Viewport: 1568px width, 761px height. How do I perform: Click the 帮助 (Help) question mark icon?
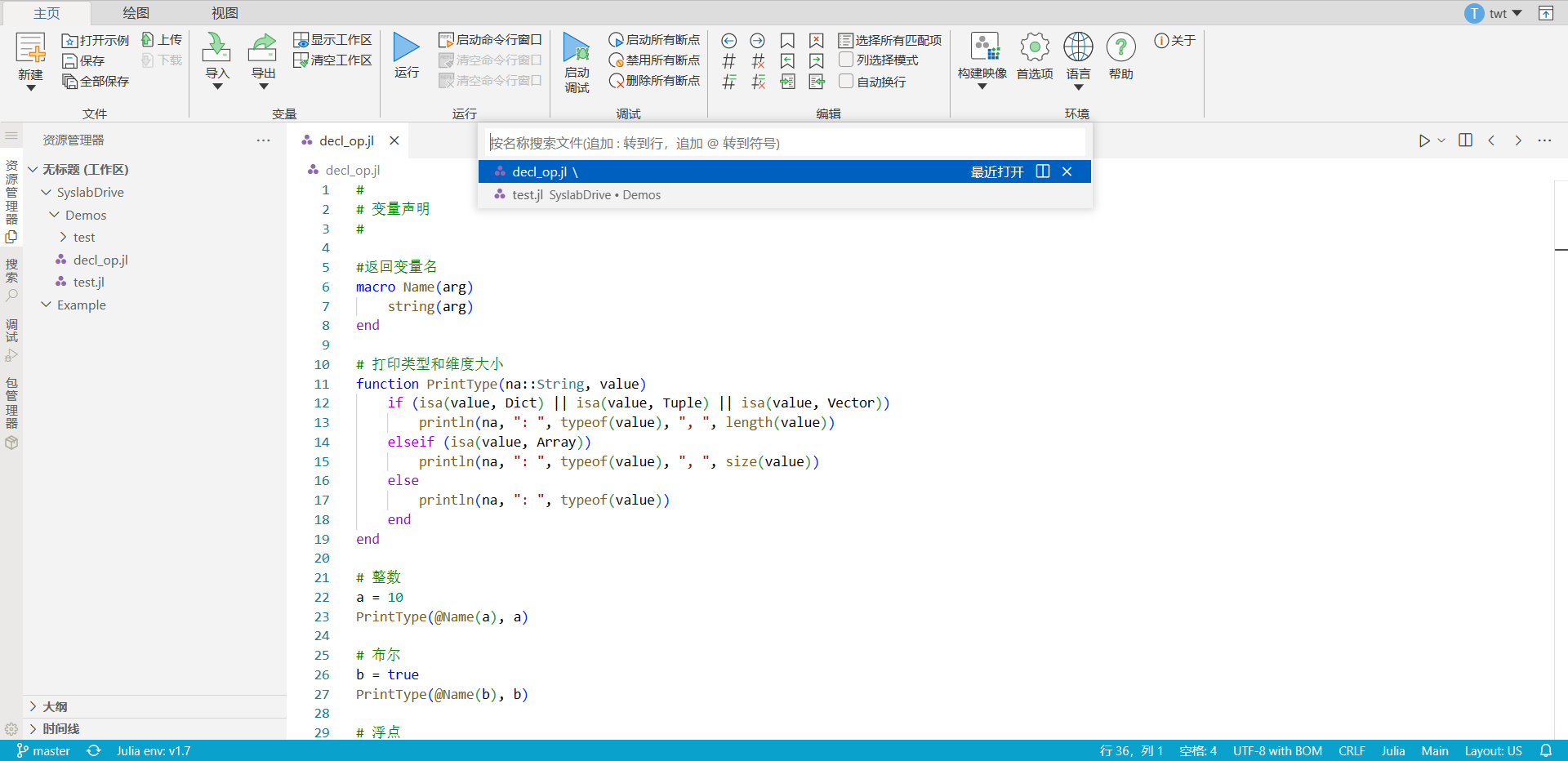coord(1121,47)
